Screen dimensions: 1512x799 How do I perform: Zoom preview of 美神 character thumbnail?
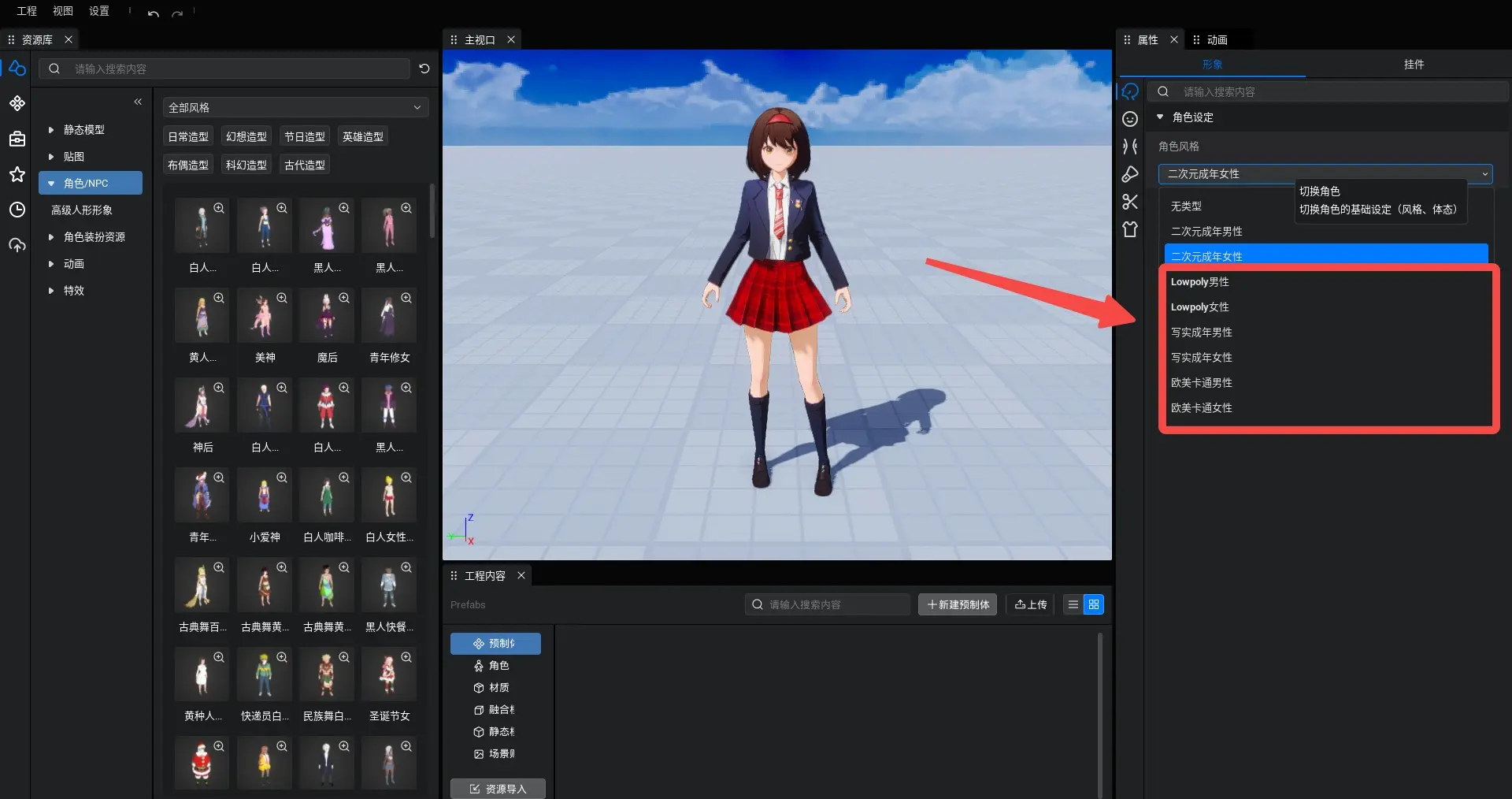coord(282,298)
